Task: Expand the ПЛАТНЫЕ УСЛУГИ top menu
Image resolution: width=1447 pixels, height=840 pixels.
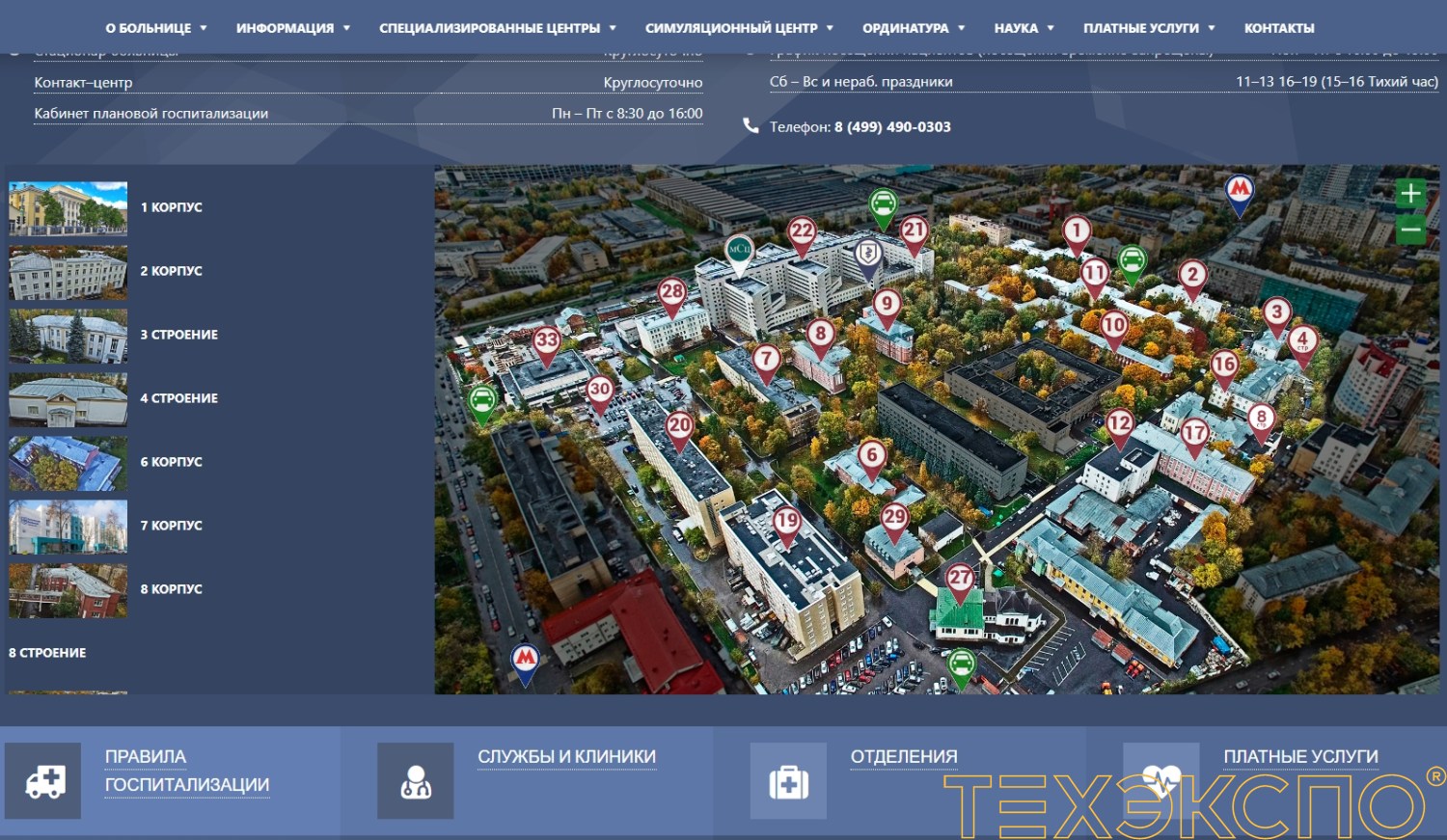Action: [1149, 28]
